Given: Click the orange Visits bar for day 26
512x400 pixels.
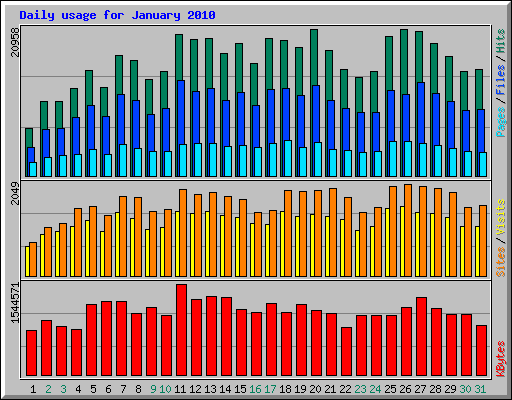Looking at the screenshot, I should tap(408, 230).
